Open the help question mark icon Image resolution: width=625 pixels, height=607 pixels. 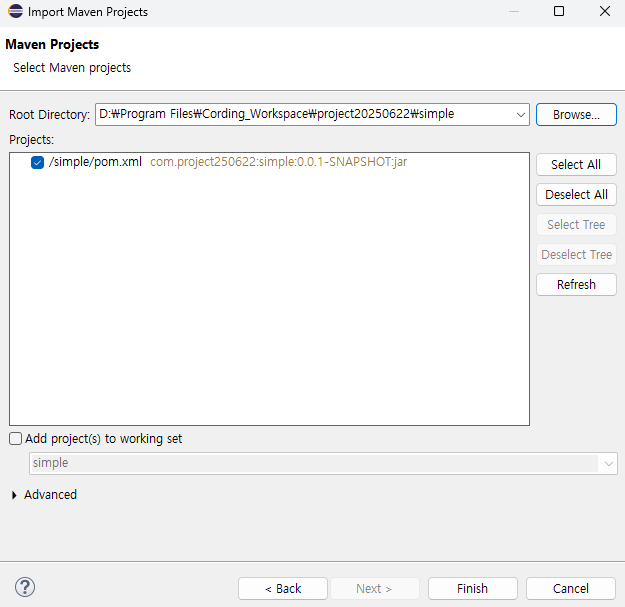click(x=25, y=587)
